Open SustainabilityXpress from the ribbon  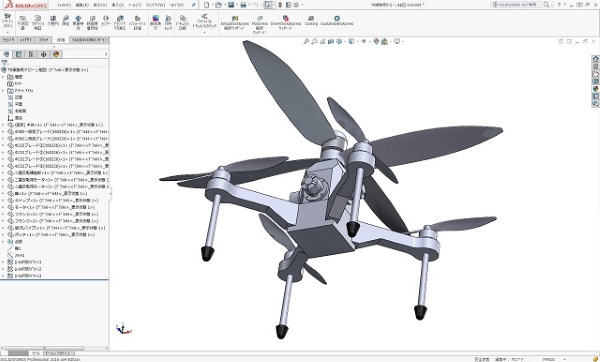[337, 21]
